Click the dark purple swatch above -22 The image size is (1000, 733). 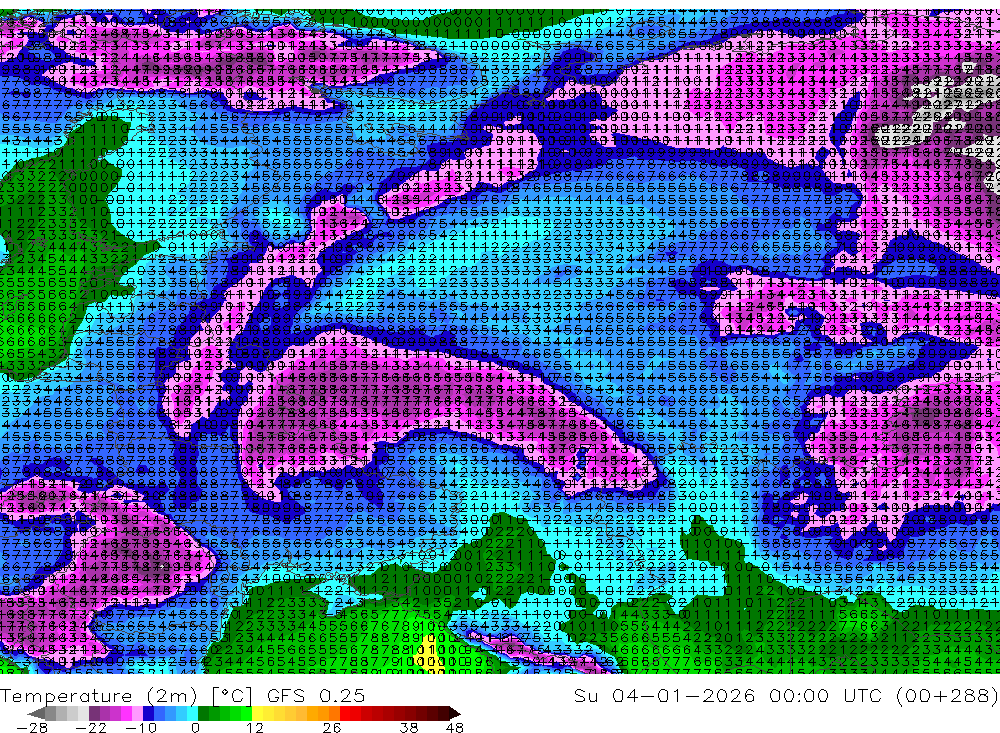coord(94,713)
